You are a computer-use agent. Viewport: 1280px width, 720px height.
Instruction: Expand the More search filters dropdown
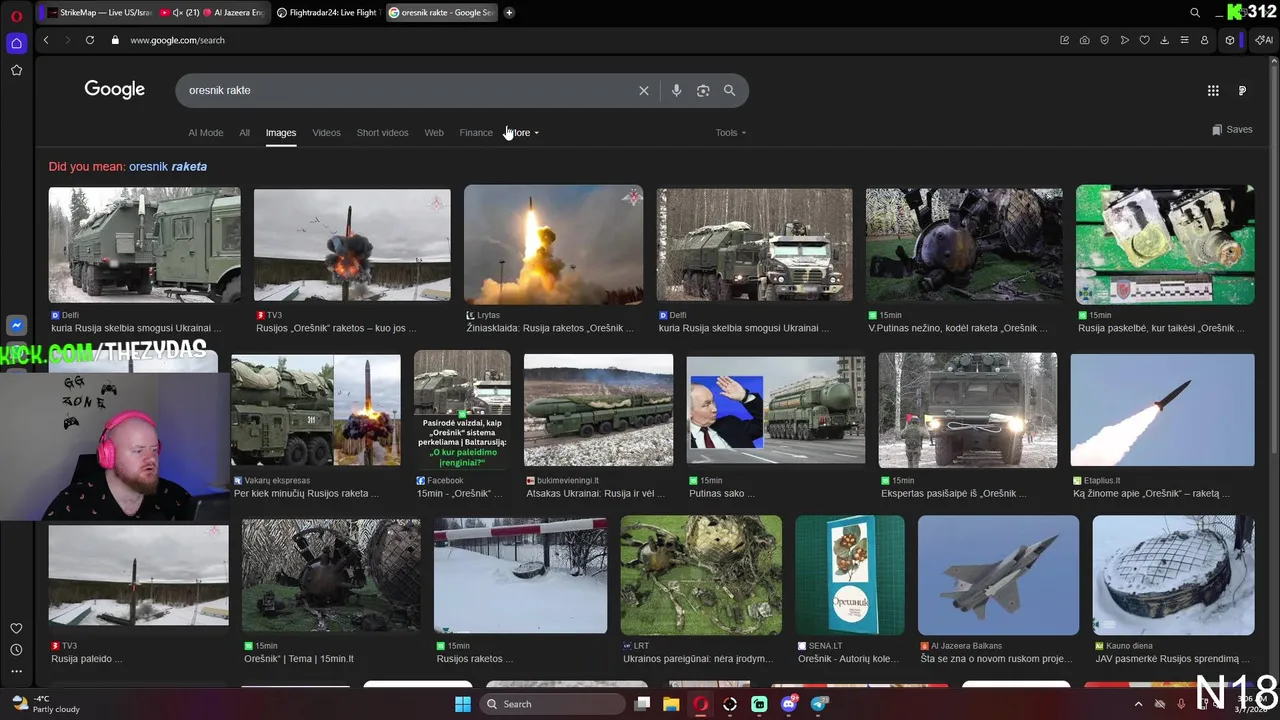click(522, 133)
